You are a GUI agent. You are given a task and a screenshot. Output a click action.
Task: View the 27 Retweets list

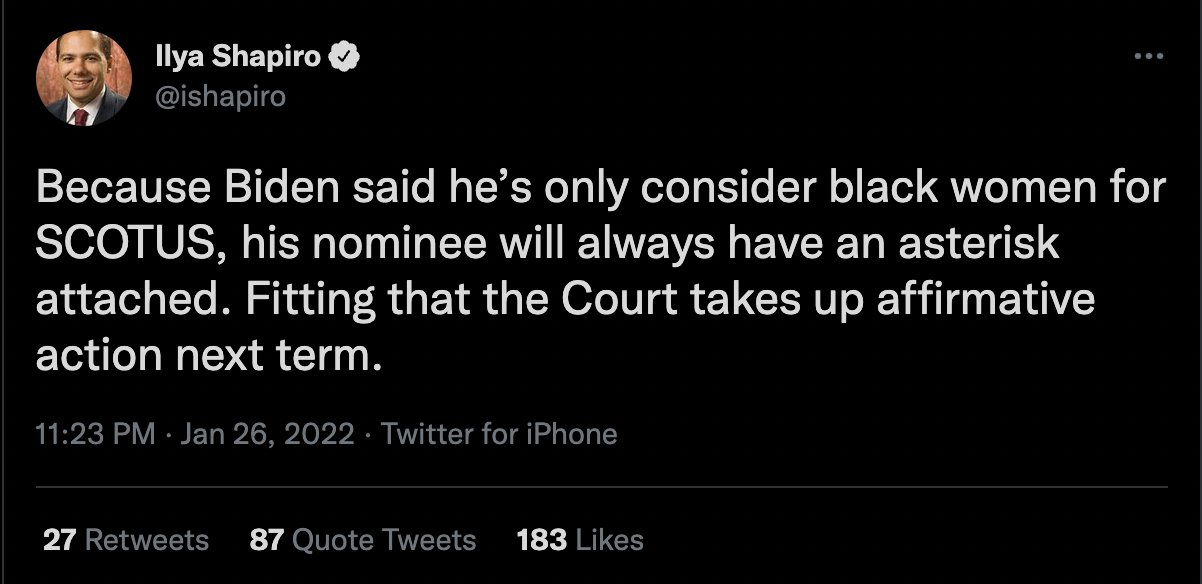pos(126,540)
